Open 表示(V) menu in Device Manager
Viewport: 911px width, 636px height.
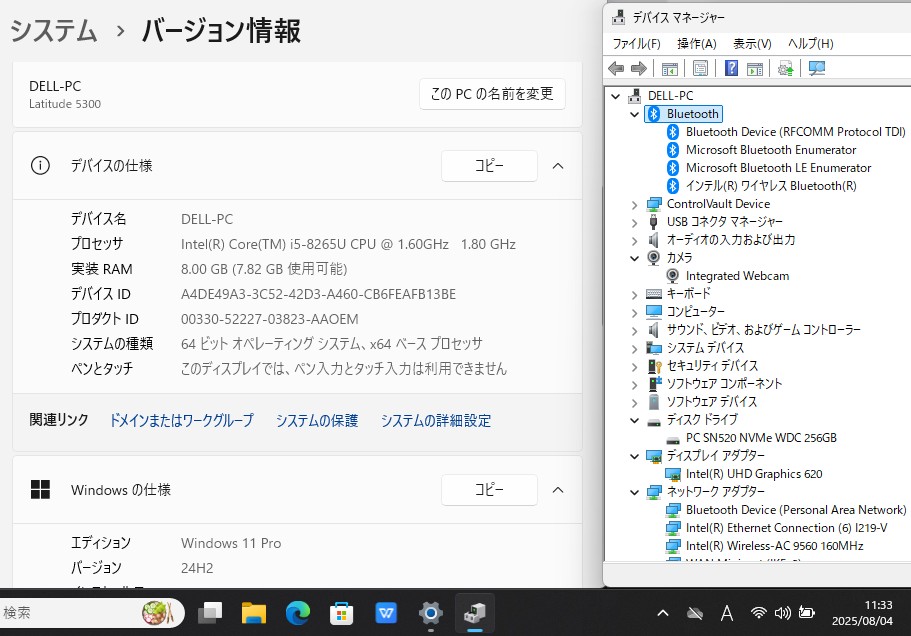pos(752,44)
